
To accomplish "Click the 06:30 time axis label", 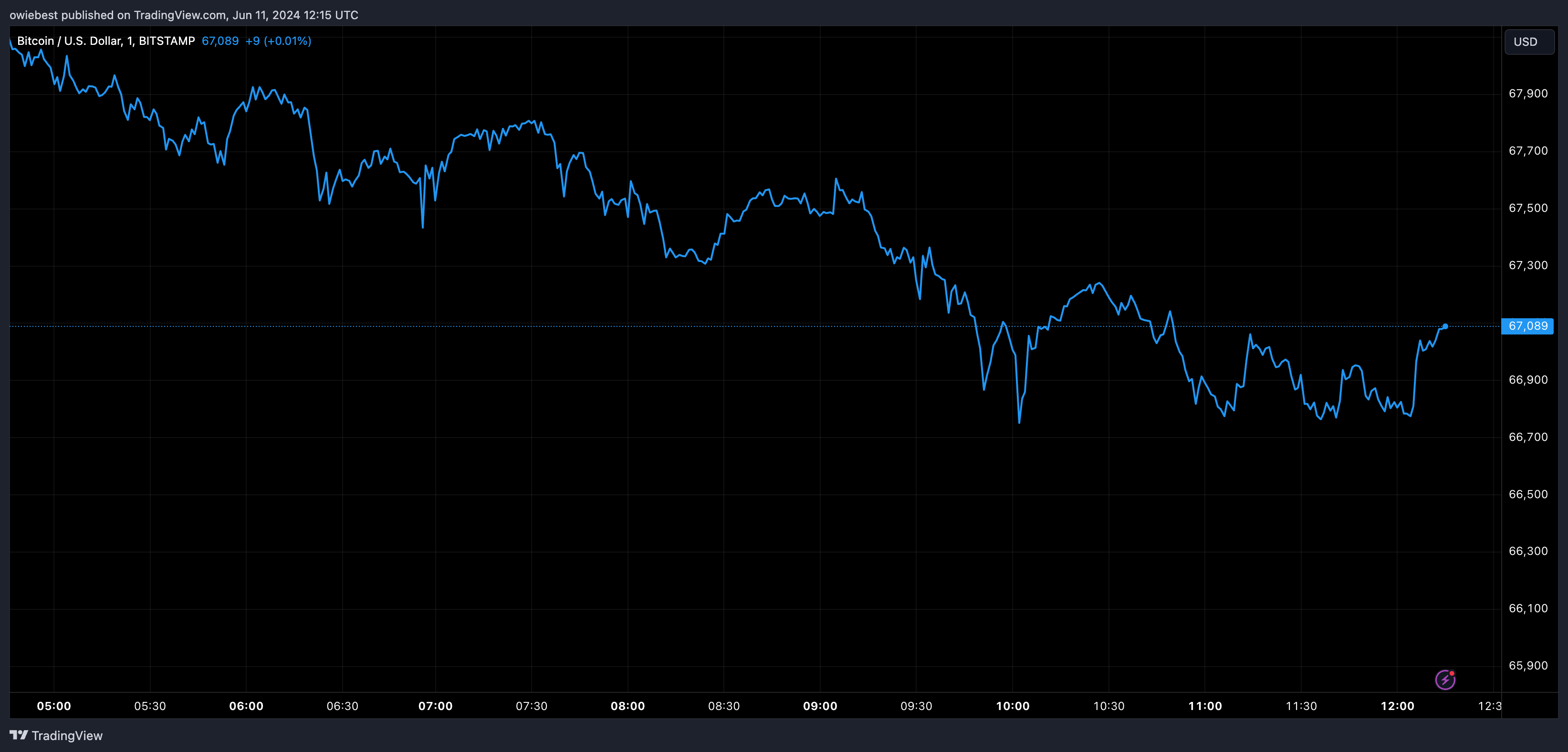I will (x=342, y=706).
